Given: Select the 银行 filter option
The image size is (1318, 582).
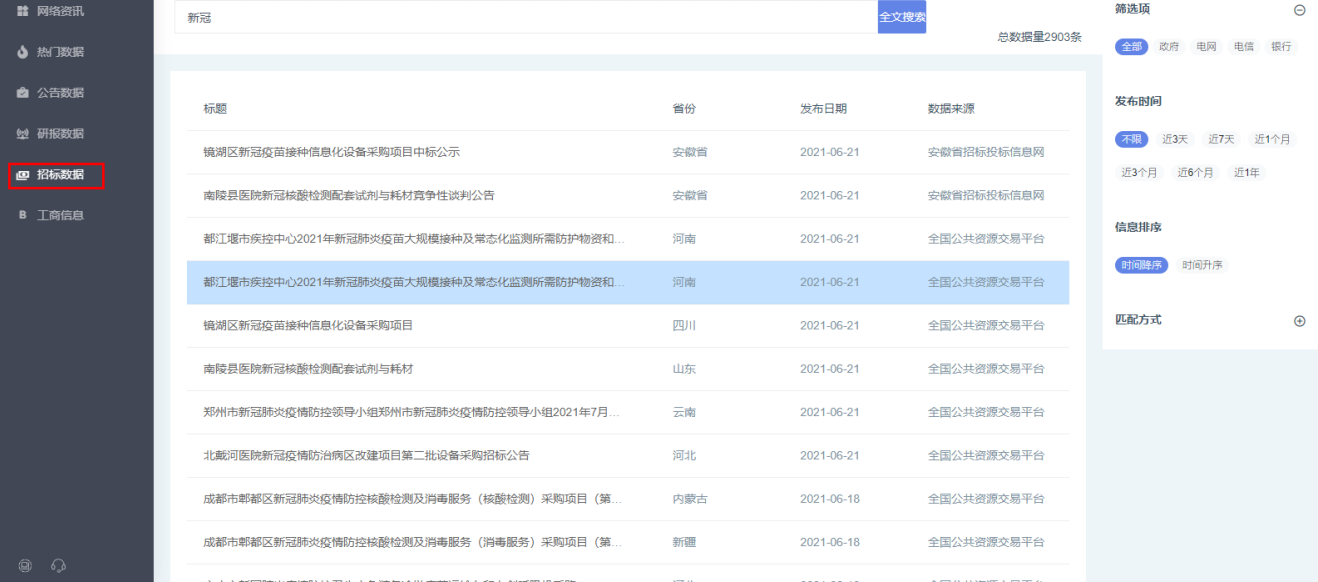Looking at the screenshot, I should 1280,47.
